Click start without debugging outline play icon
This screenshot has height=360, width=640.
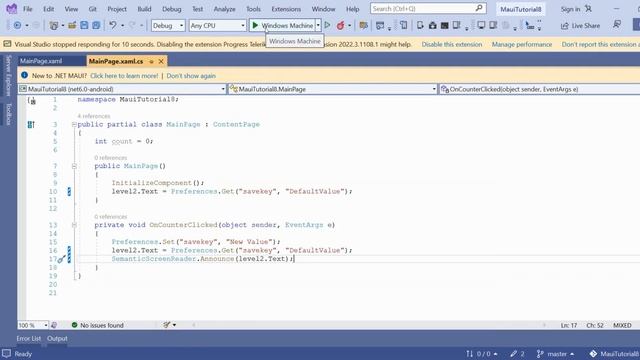pyautogui.click(x=327, y=25)
